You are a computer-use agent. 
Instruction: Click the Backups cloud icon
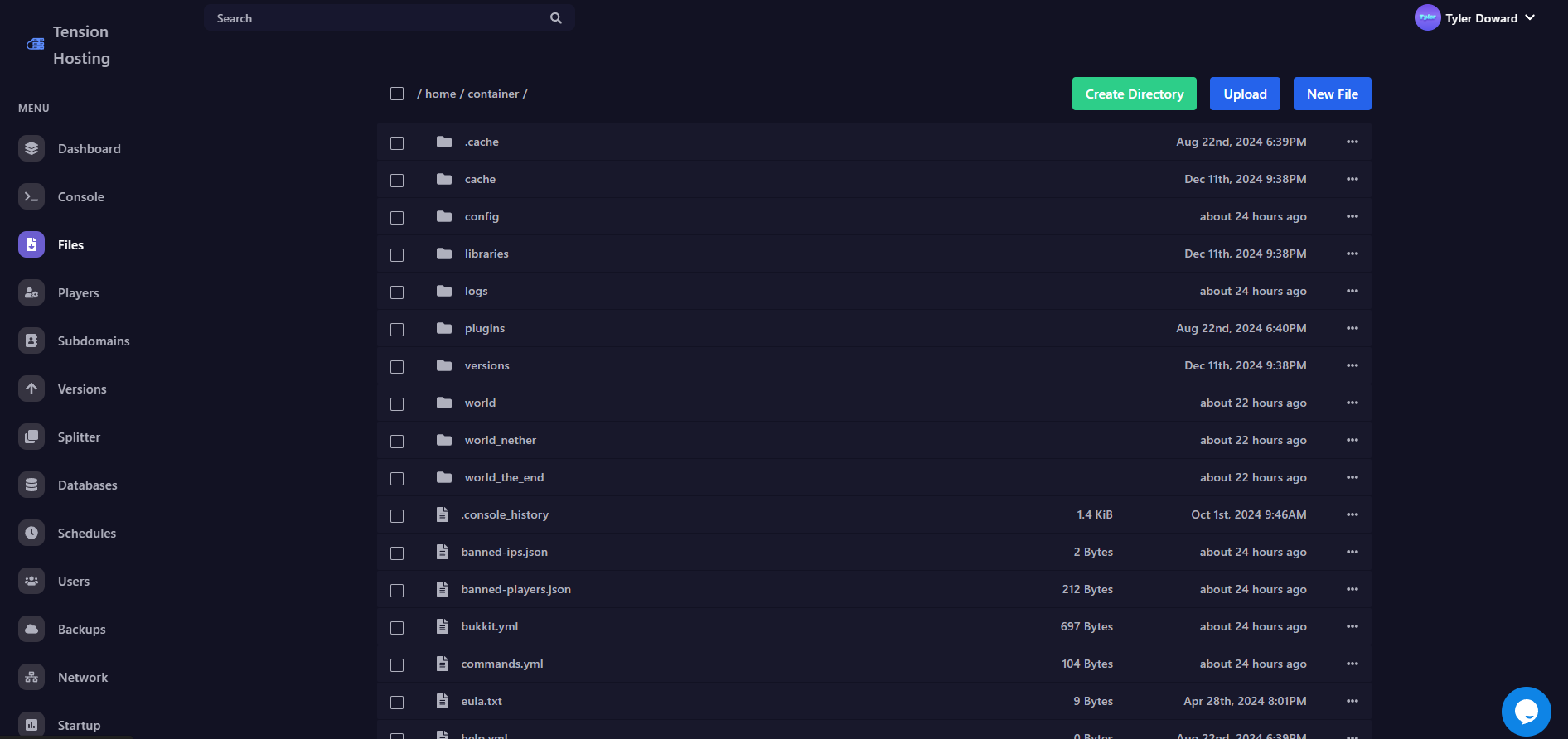(x=31, y=629)
